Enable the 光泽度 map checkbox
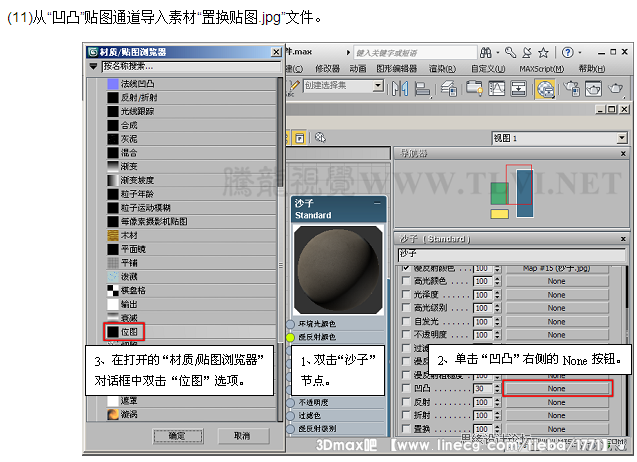Viewport: 637px width, 462px height. [405, 294]
